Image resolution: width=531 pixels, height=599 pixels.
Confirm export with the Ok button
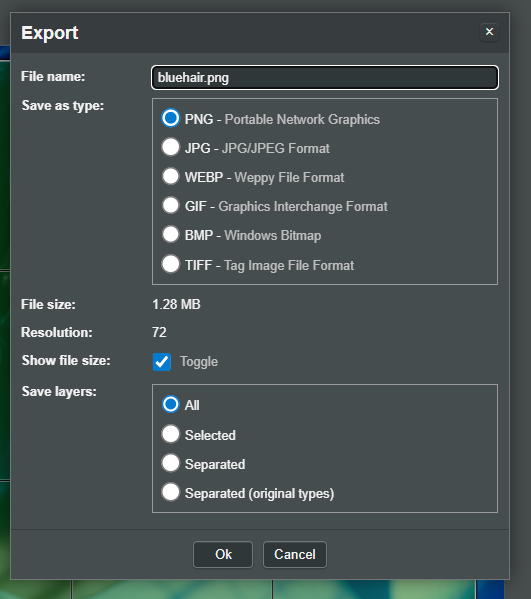(223, 554)
